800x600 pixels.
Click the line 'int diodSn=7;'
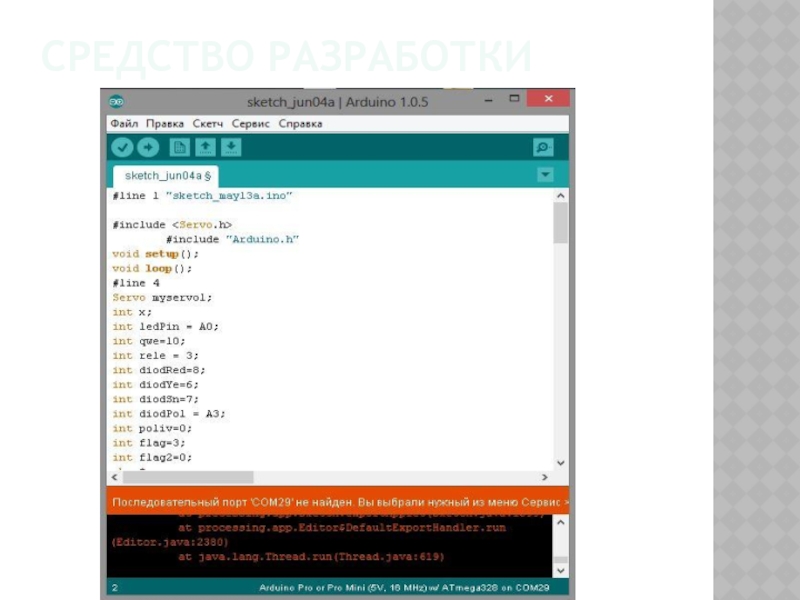click(155, 399)
